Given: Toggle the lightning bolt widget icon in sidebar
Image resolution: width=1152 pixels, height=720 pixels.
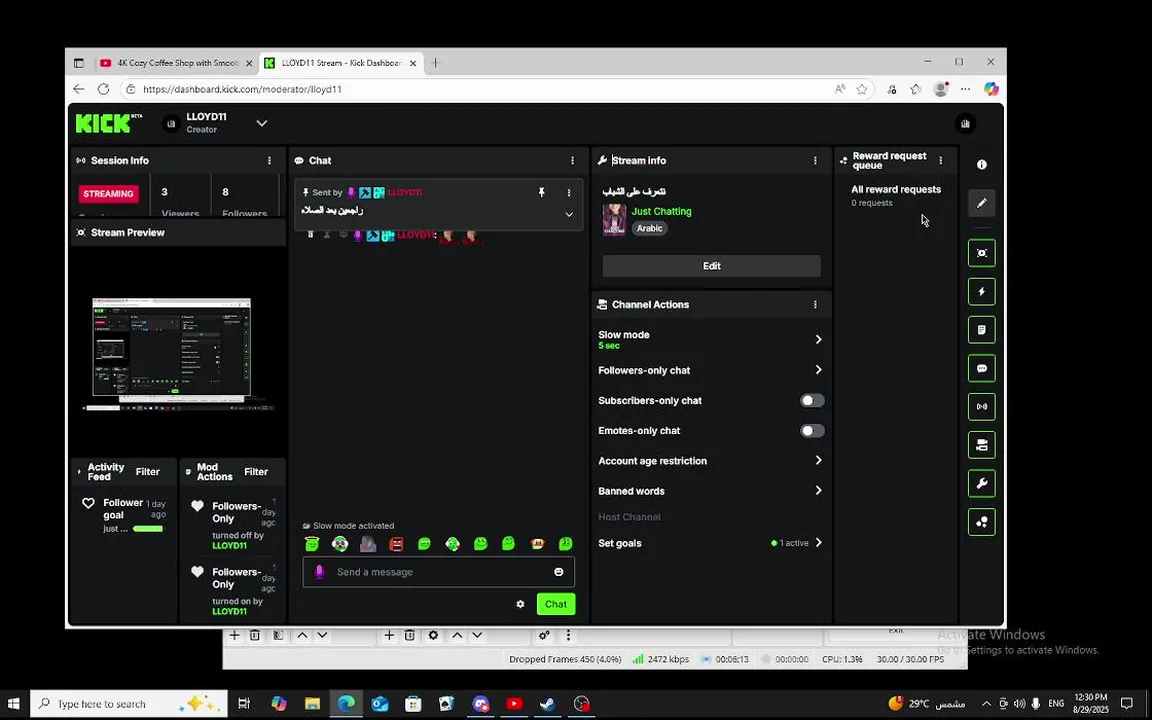Looking at the screenshot, I should click(982, 292).
